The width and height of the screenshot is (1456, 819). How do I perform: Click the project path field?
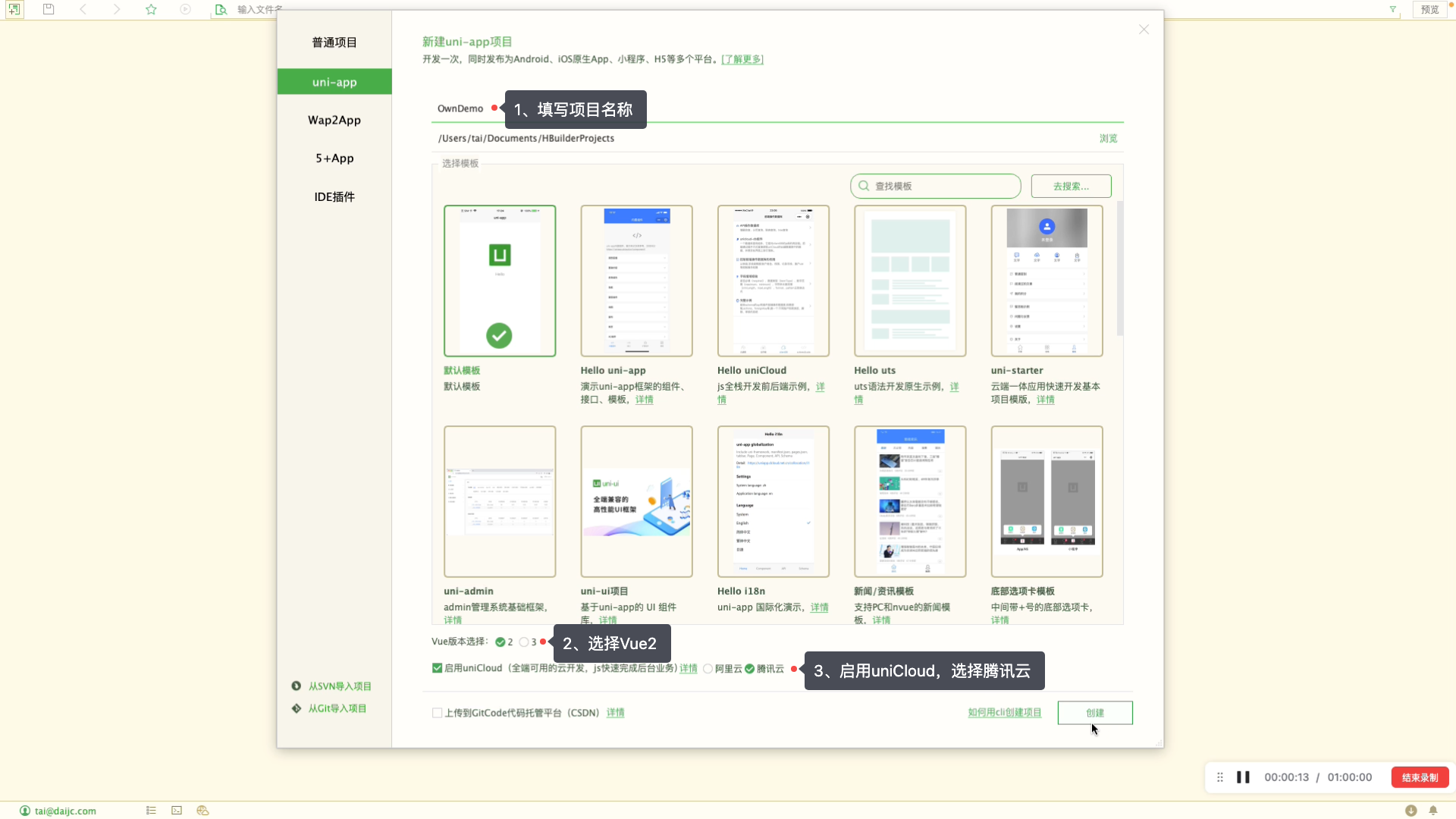click(x=762, y=138)
